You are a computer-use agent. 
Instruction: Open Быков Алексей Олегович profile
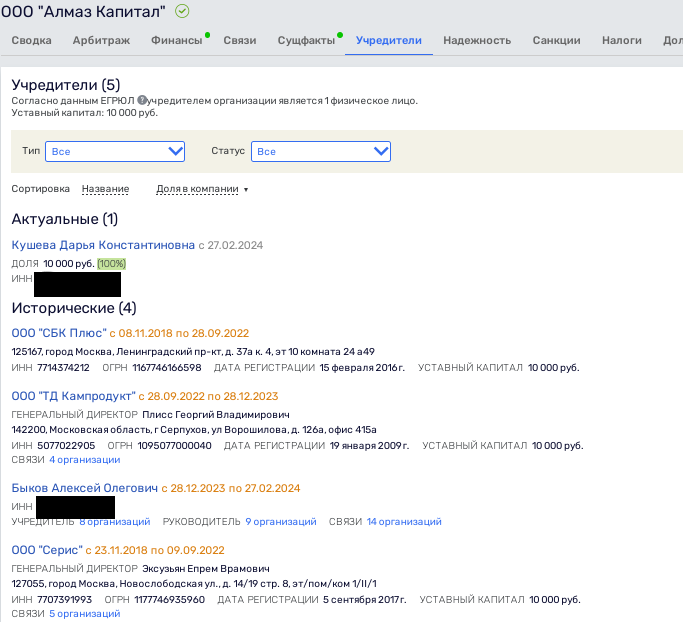85,488
